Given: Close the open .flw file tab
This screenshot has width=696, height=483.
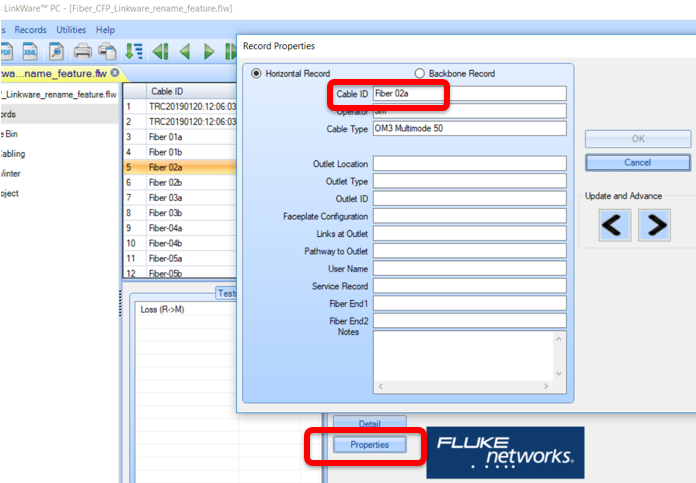Looking at the screenshot, I should [115, 73].
